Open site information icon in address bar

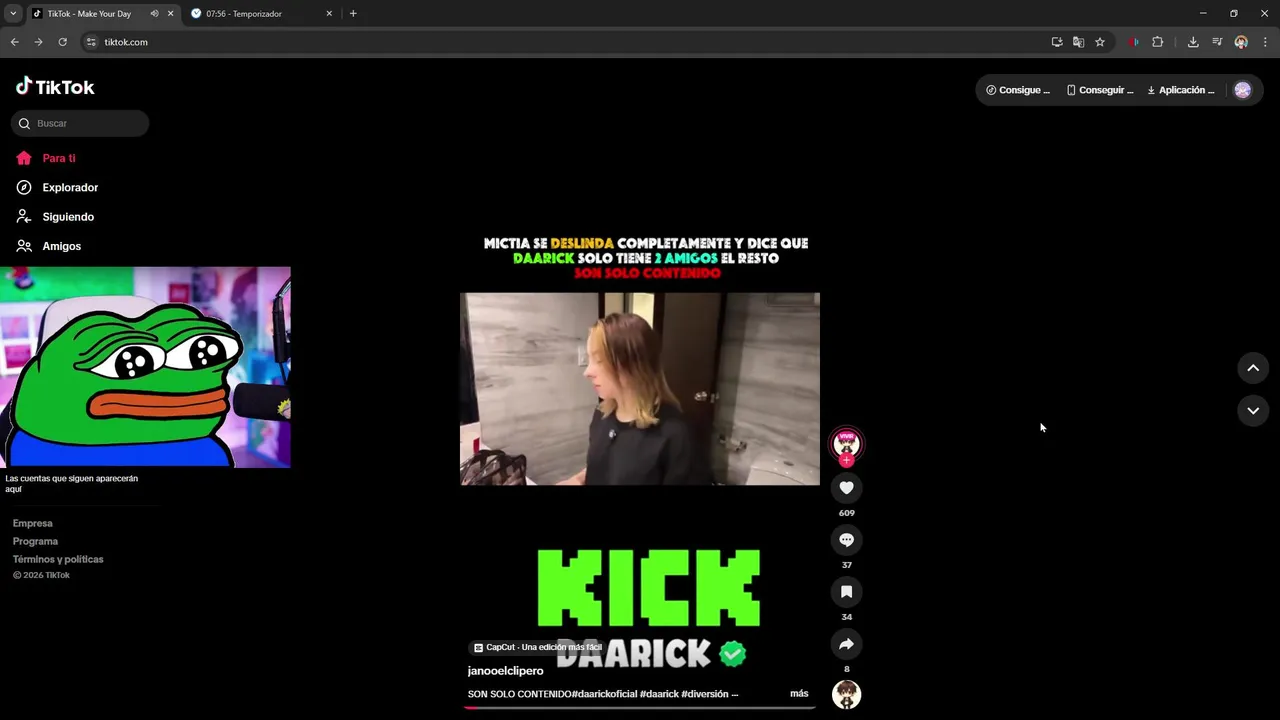tap(91, 42)
